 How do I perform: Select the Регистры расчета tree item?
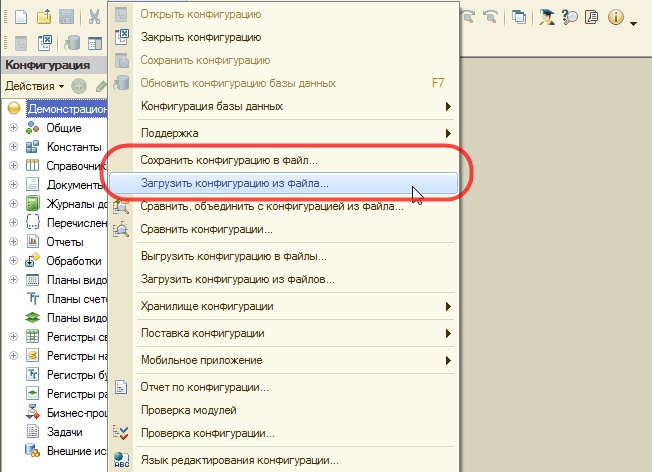[x=77, y=393]
